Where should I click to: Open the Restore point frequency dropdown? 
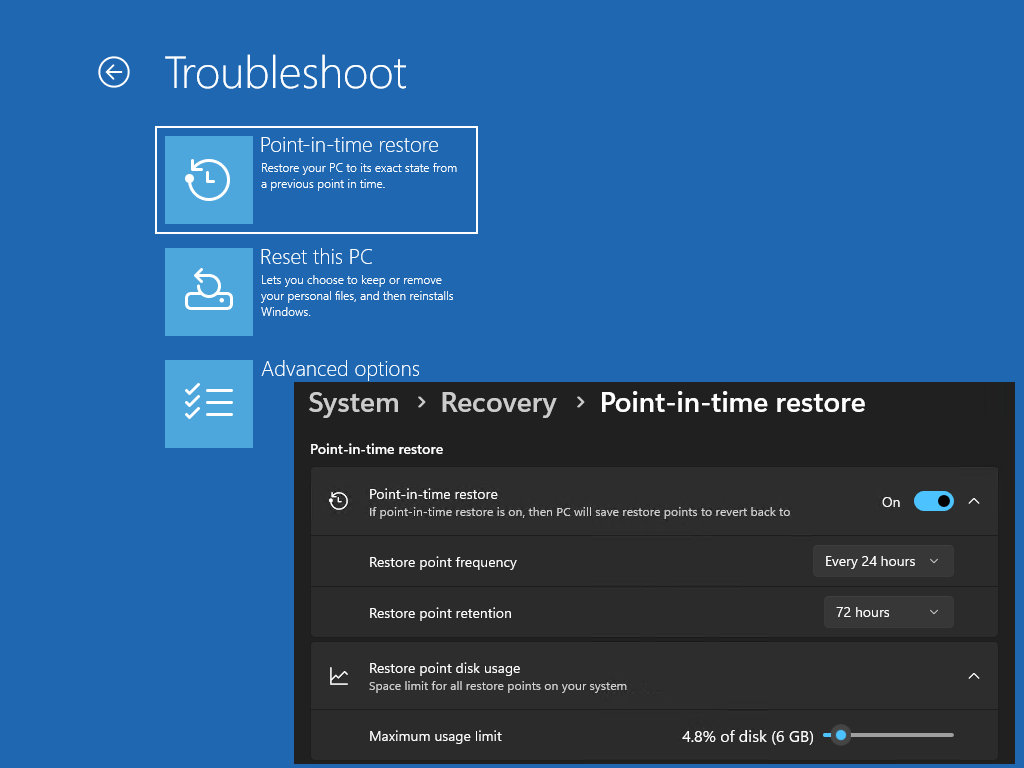(x=883, y=562)
